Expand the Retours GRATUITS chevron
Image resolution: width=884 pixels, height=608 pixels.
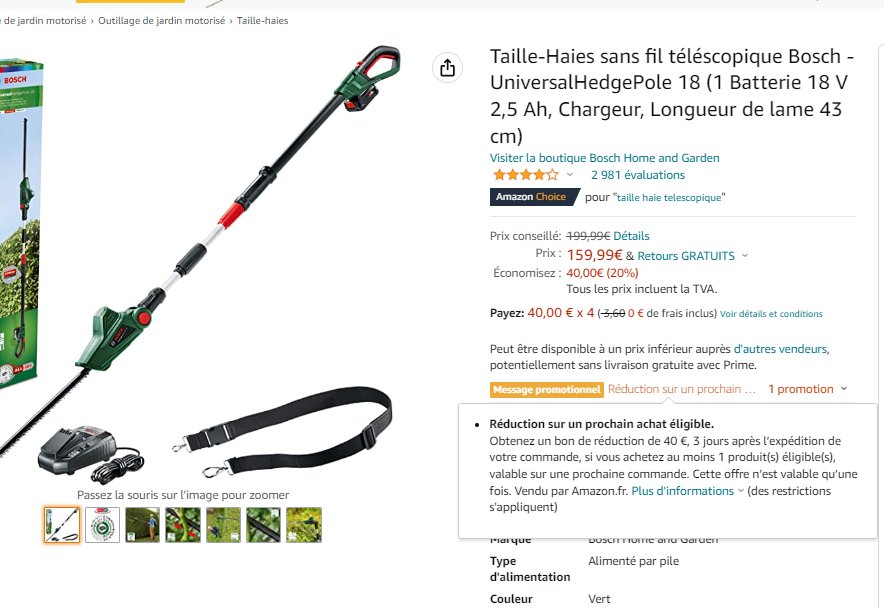tap(745, 255)
